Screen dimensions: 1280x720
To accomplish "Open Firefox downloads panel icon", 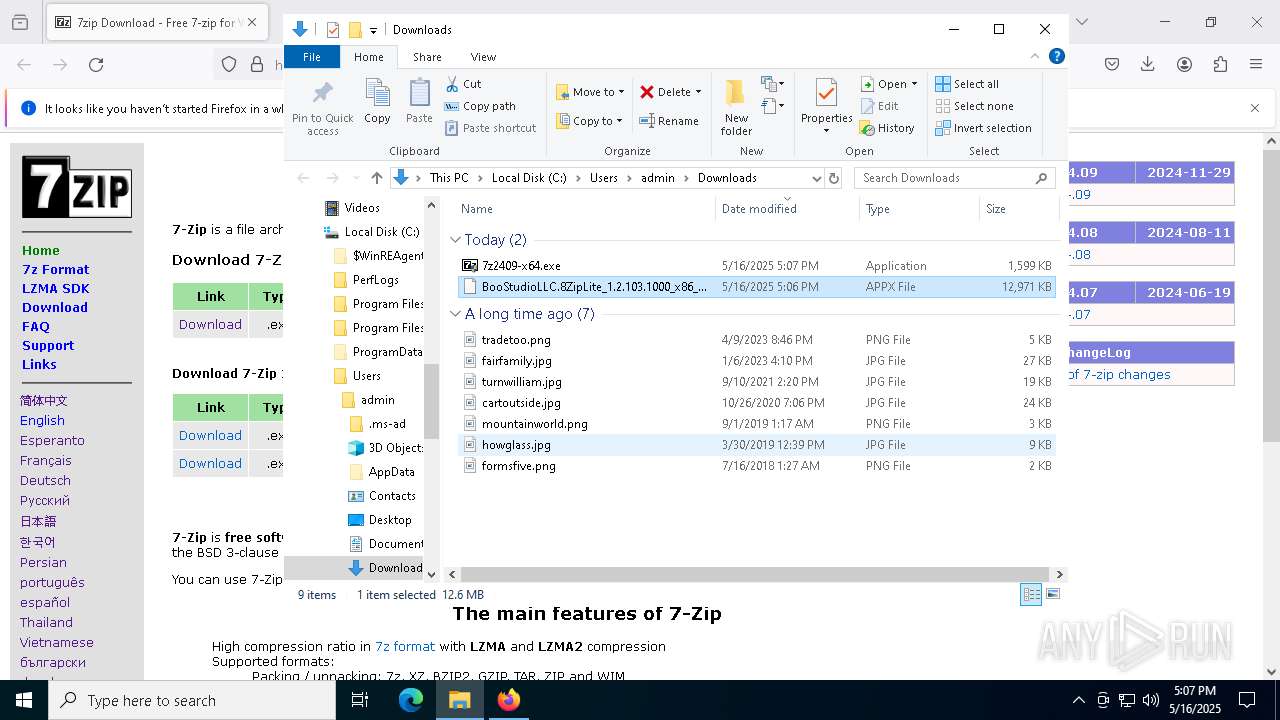I will [x=1148, y=65].
